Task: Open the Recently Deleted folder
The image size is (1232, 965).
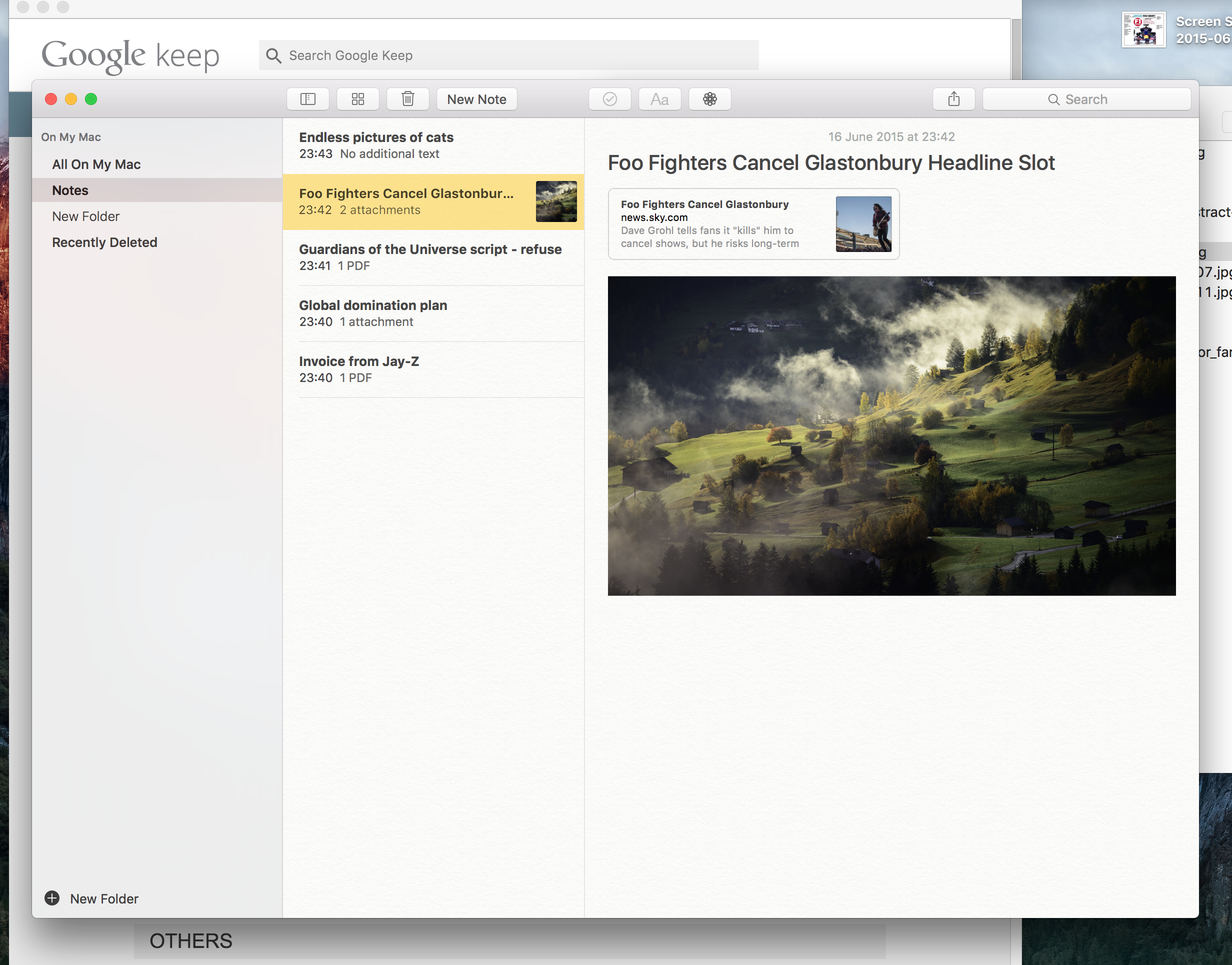Action: click(x=157, y=242)
